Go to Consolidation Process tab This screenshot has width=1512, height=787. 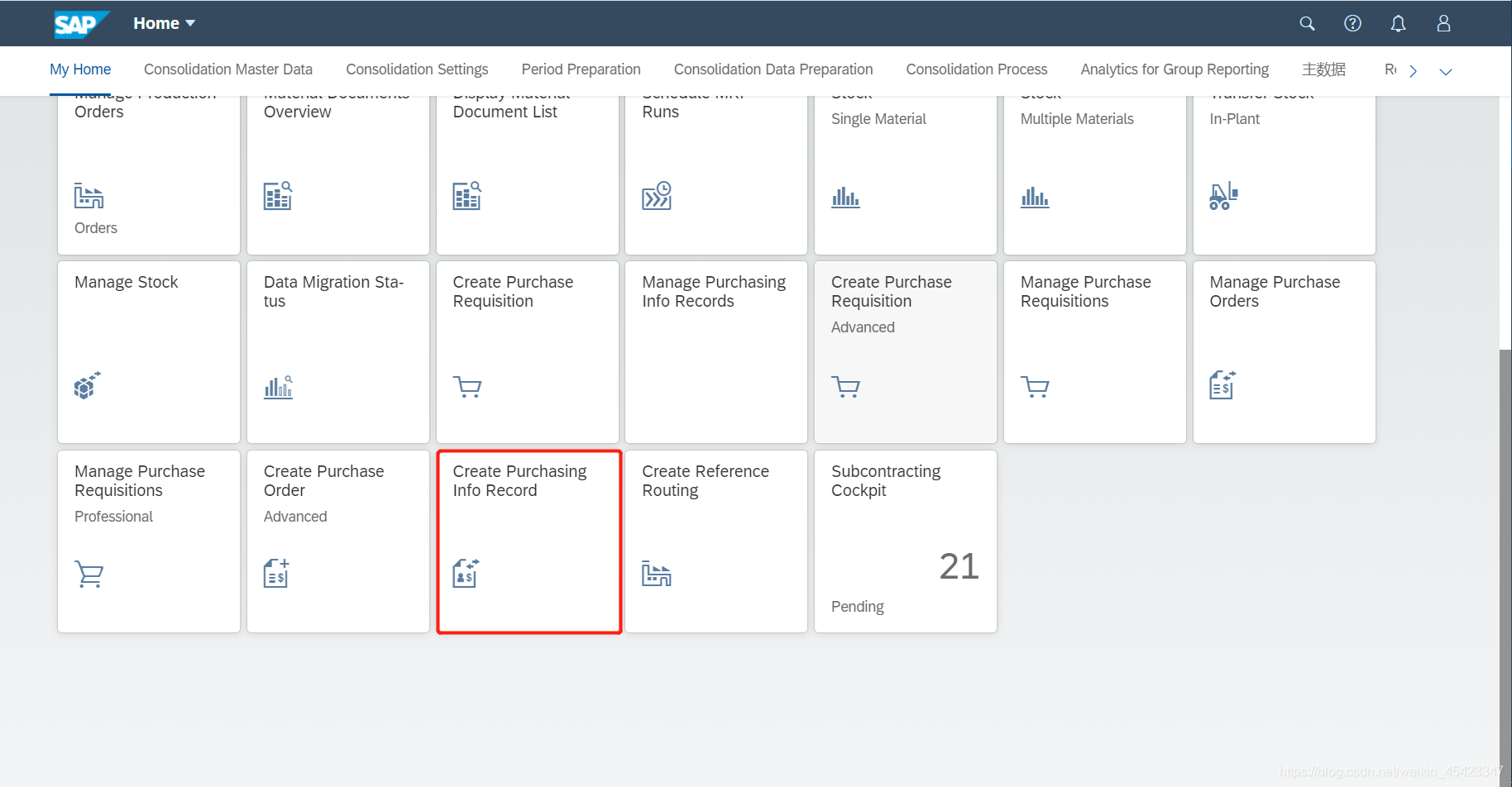[977, 69]
